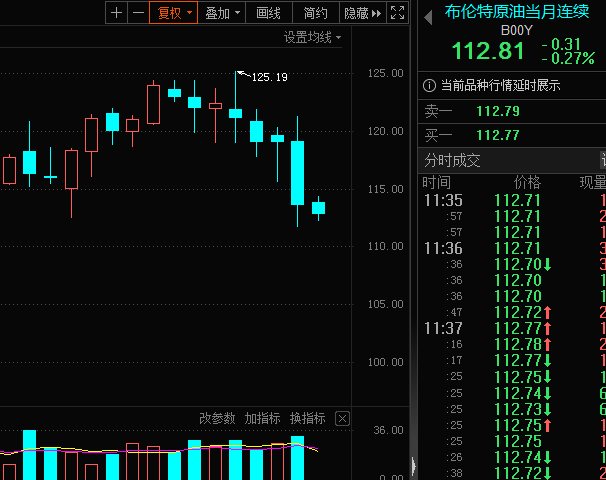Image resolution: width=606 pixels, height=480 pixels.
Task: Open the 复权 dropdown
Action: [173, 13]
